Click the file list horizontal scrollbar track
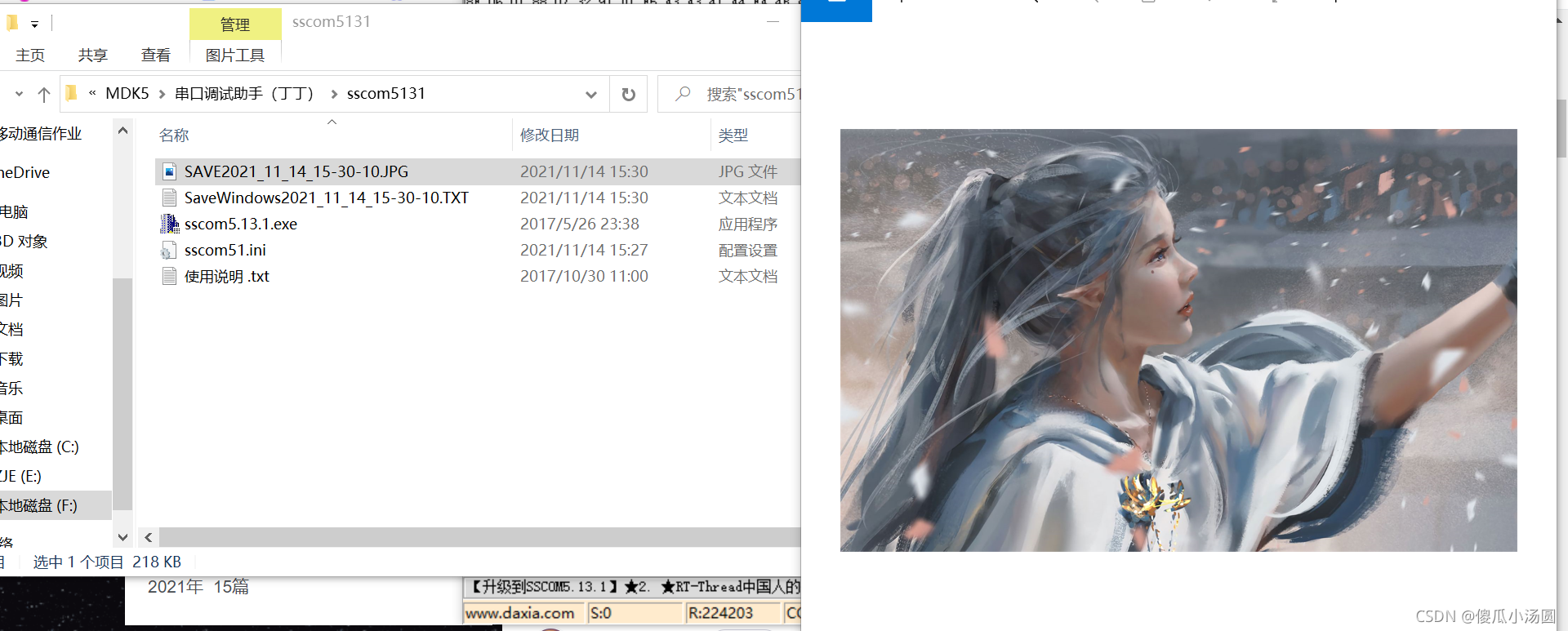Viewport: 1568px width, 631px height. (x=480, y=537)
